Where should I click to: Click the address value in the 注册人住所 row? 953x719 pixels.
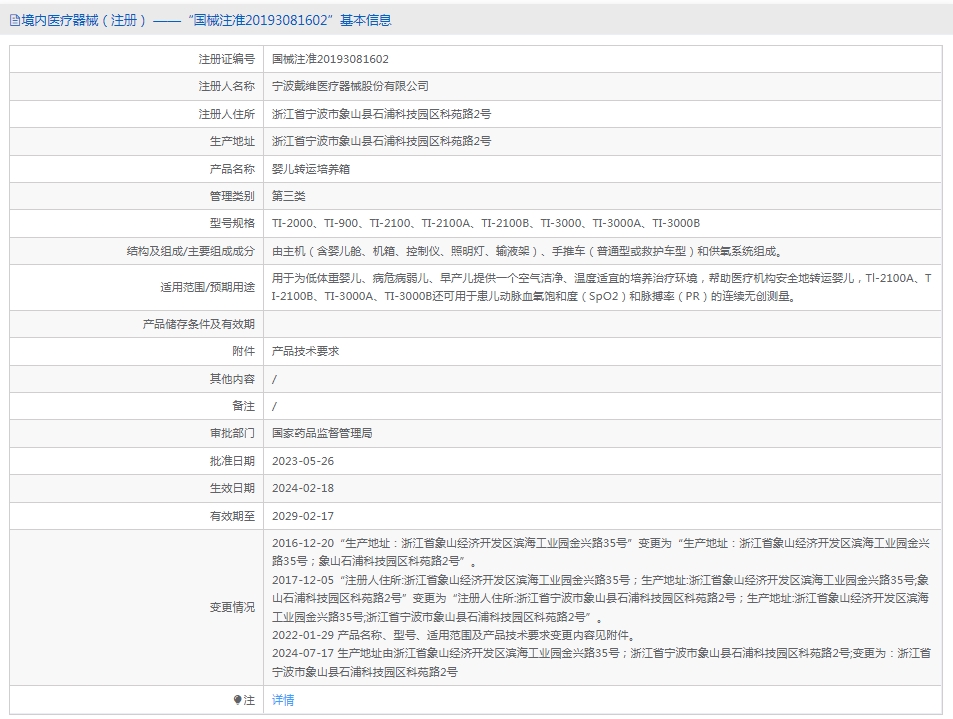(381, 114)
